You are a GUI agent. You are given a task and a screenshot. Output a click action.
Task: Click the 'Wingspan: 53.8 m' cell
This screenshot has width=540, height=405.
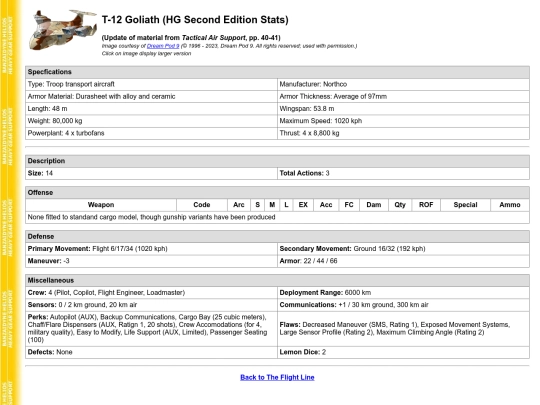(x=403, y=109)
